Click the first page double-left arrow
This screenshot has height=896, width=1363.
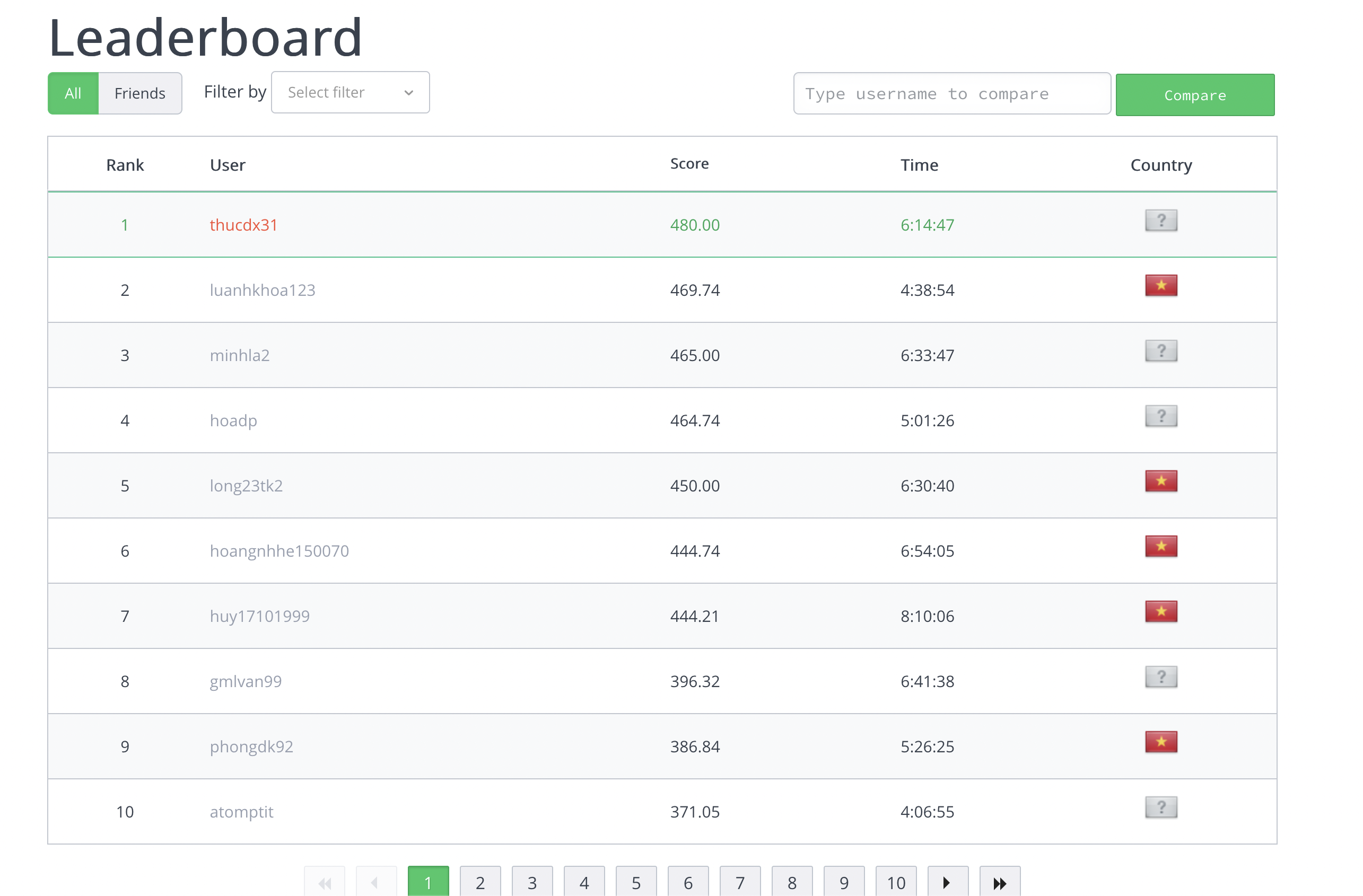(324, 882)
